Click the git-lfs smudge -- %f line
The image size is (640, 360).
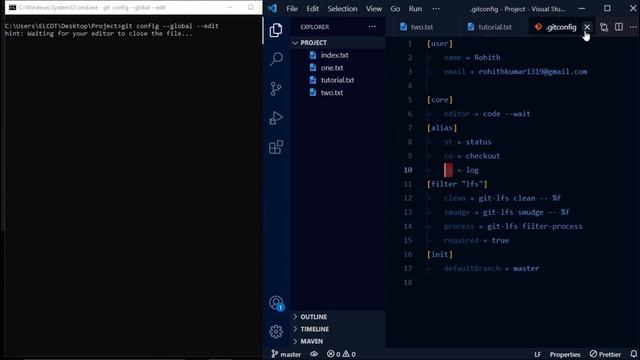507,212
